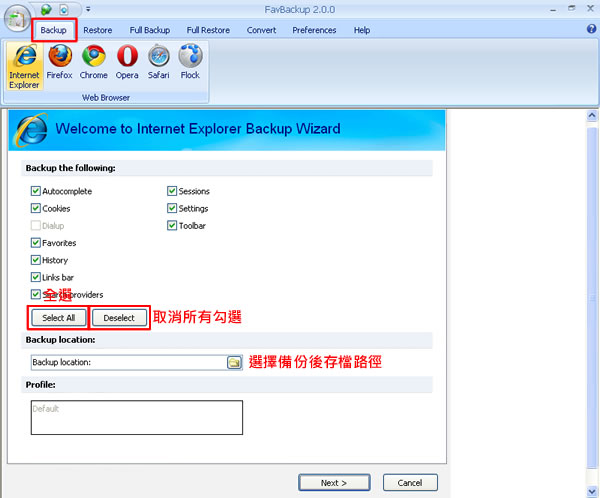This screenshot has height=498, width=600.
Task: Open the Convert tab
Action: (261, 30)
